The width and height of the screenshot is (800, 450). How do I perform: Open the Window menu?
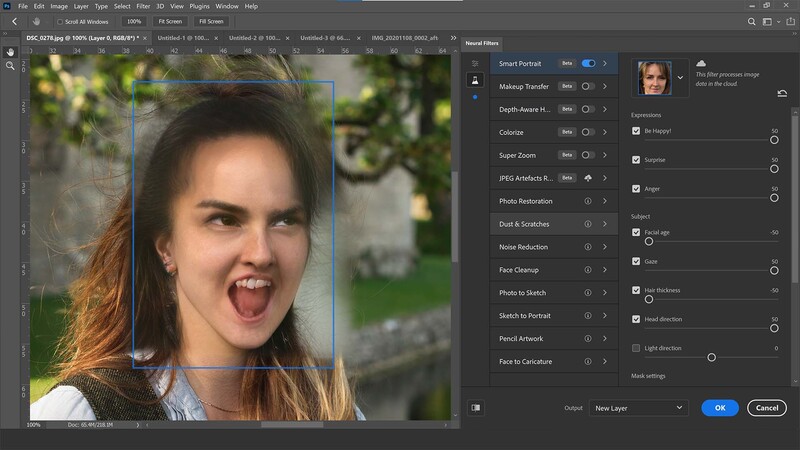click(227, 6)
